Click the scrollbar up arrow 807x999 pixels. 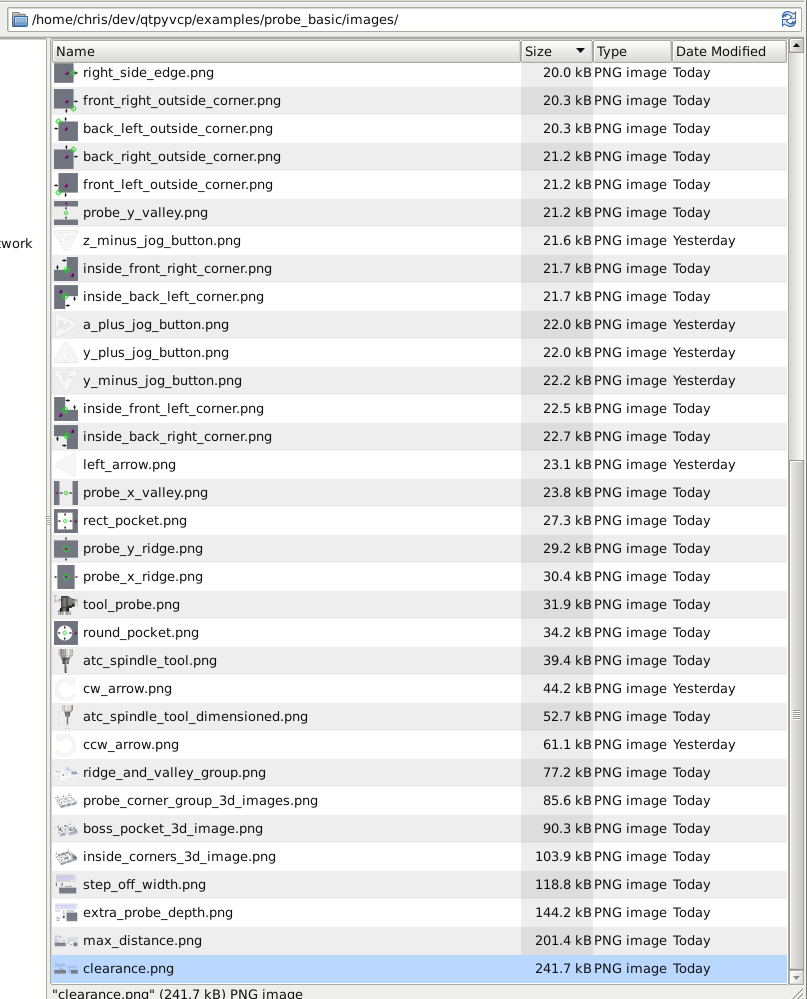tap(796, 45)
